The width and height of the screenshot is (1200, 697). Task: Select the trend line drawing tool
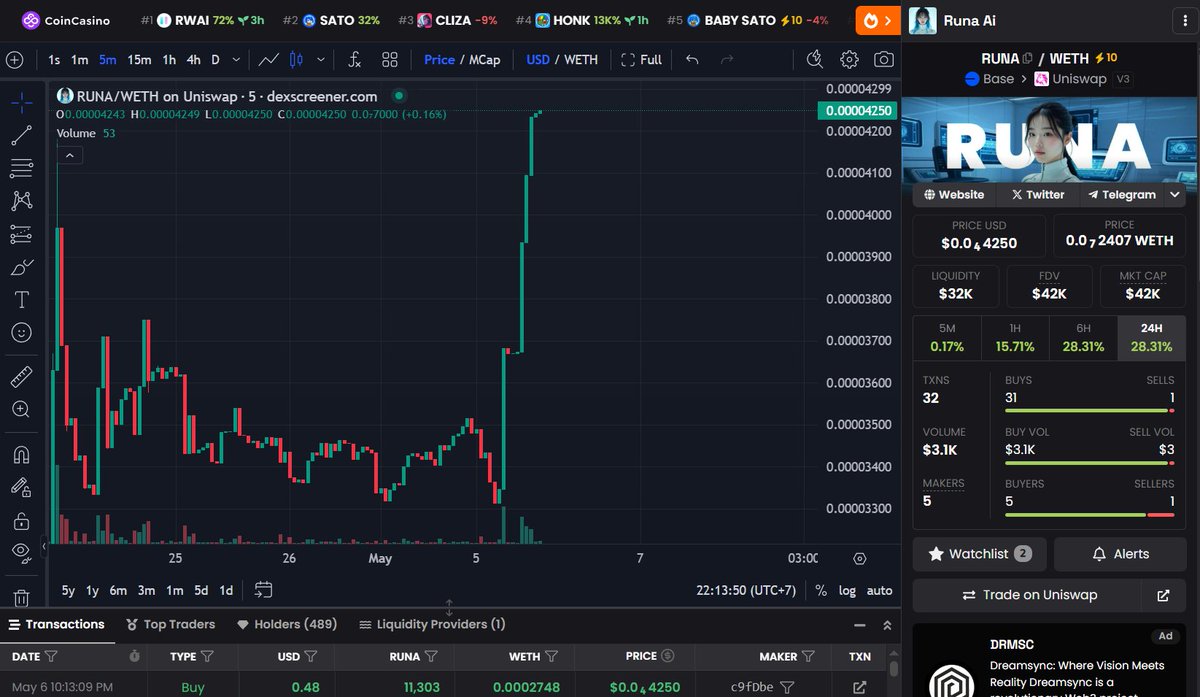(x=21, y=135)
